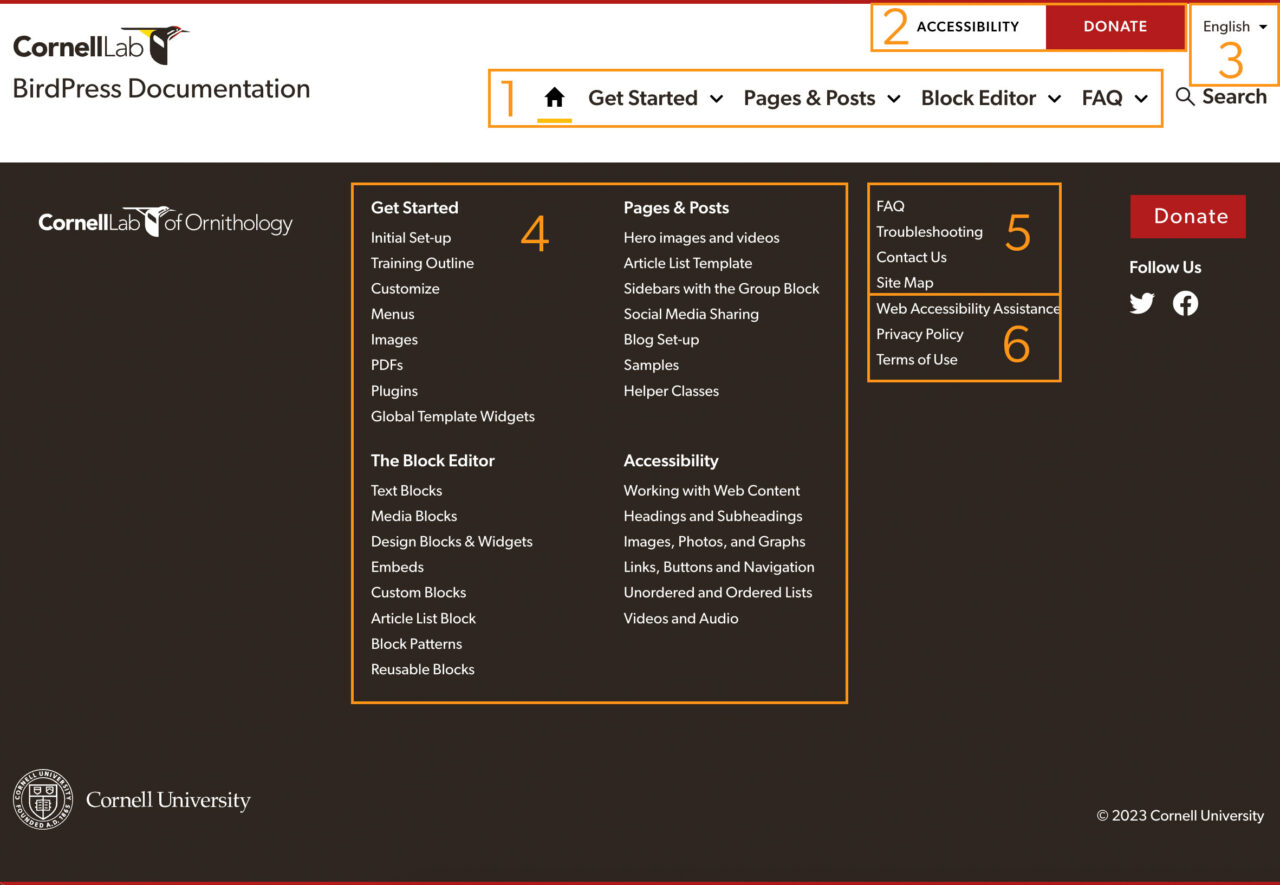
Task: Open Headings and Subheadings link
Action: pyautogui.click(x=713, y=516)
